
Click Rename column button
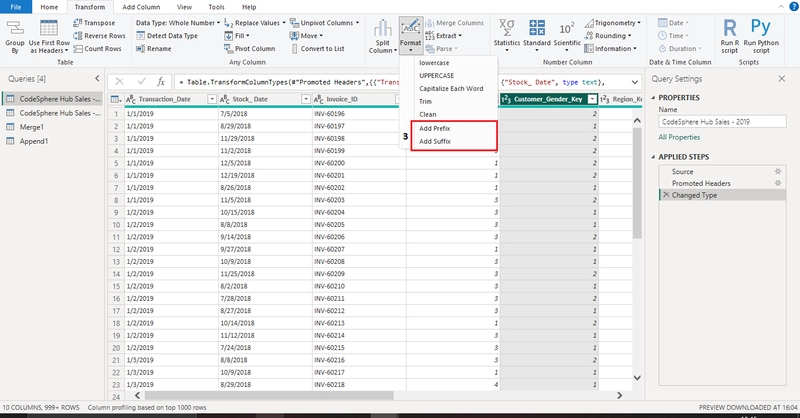click(154, 48)
